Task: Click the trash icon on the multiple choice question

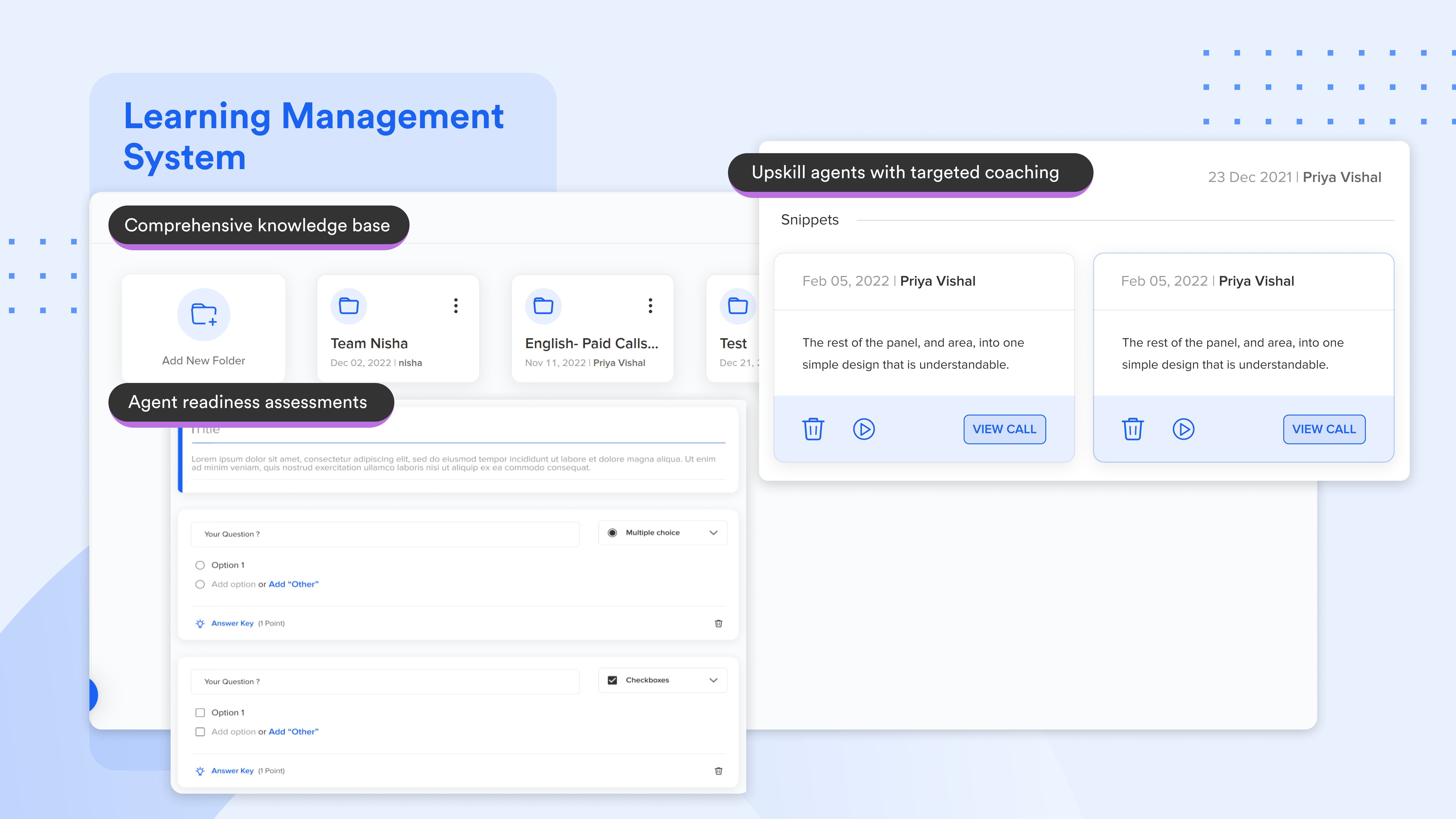Action: (718, 623)
